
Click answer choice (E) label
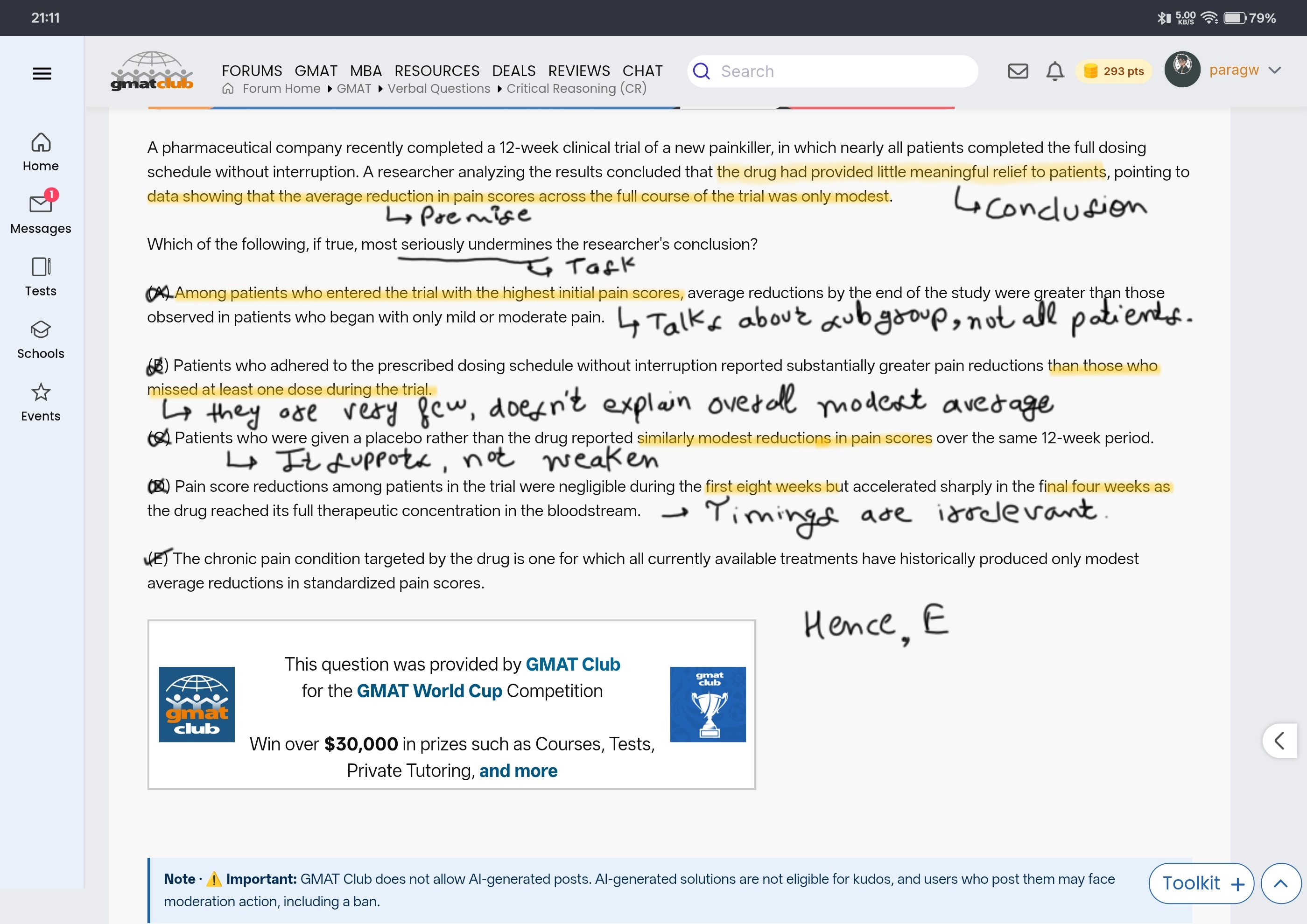pos(157,559)
